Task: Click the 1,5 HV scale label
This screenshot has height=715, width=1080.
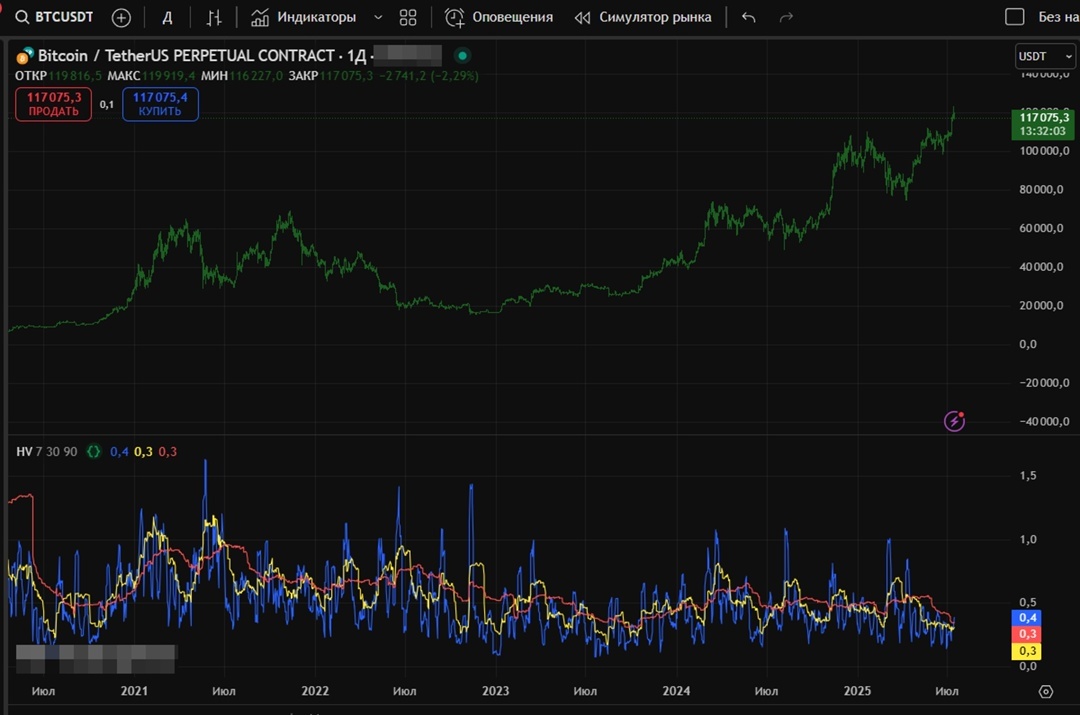Action: pyautogui.click(x=1028, y=475)
